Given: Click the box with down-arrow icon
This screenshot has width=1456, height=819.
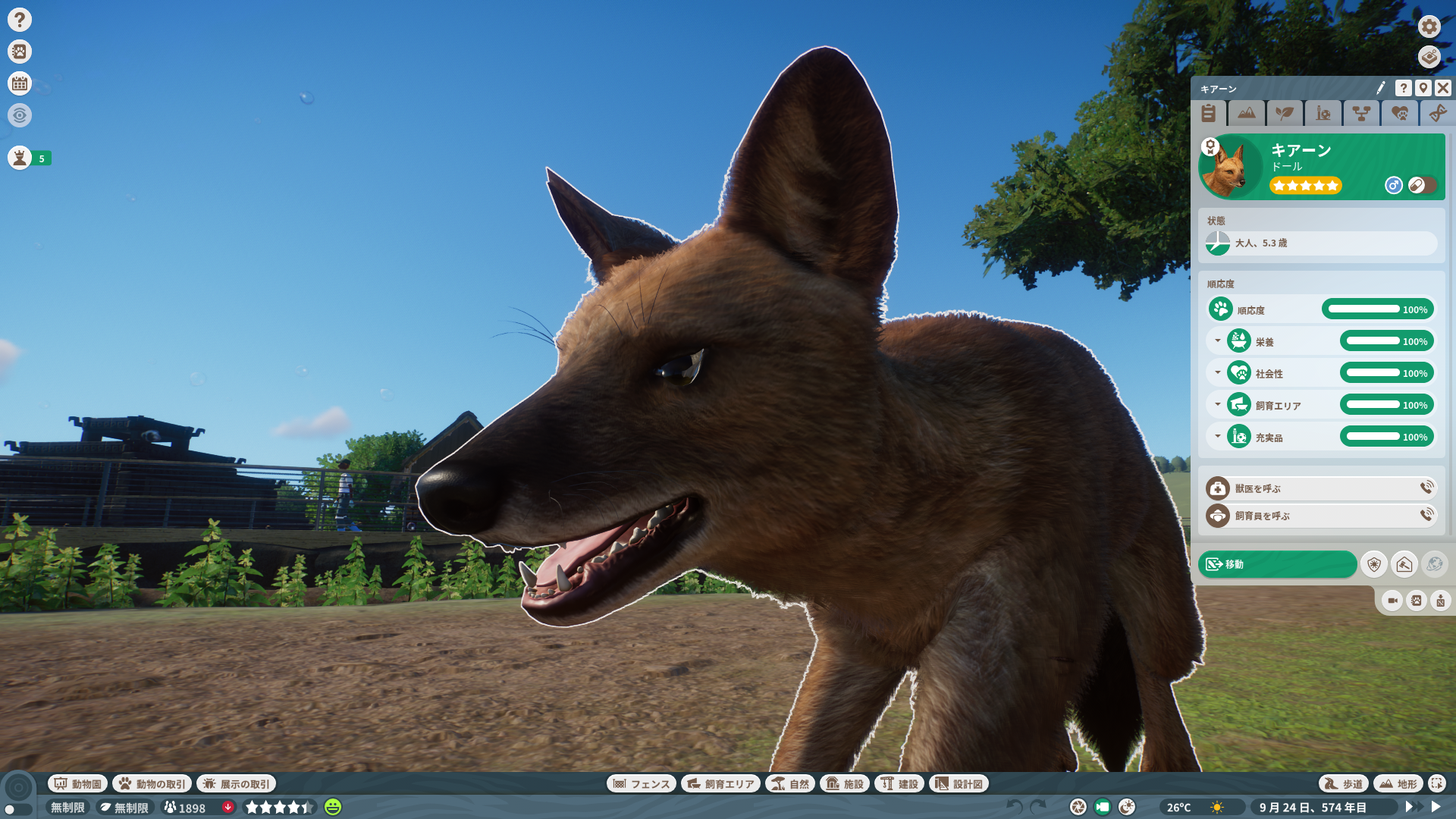Looking at the screenshot, I should [1441, 601].
